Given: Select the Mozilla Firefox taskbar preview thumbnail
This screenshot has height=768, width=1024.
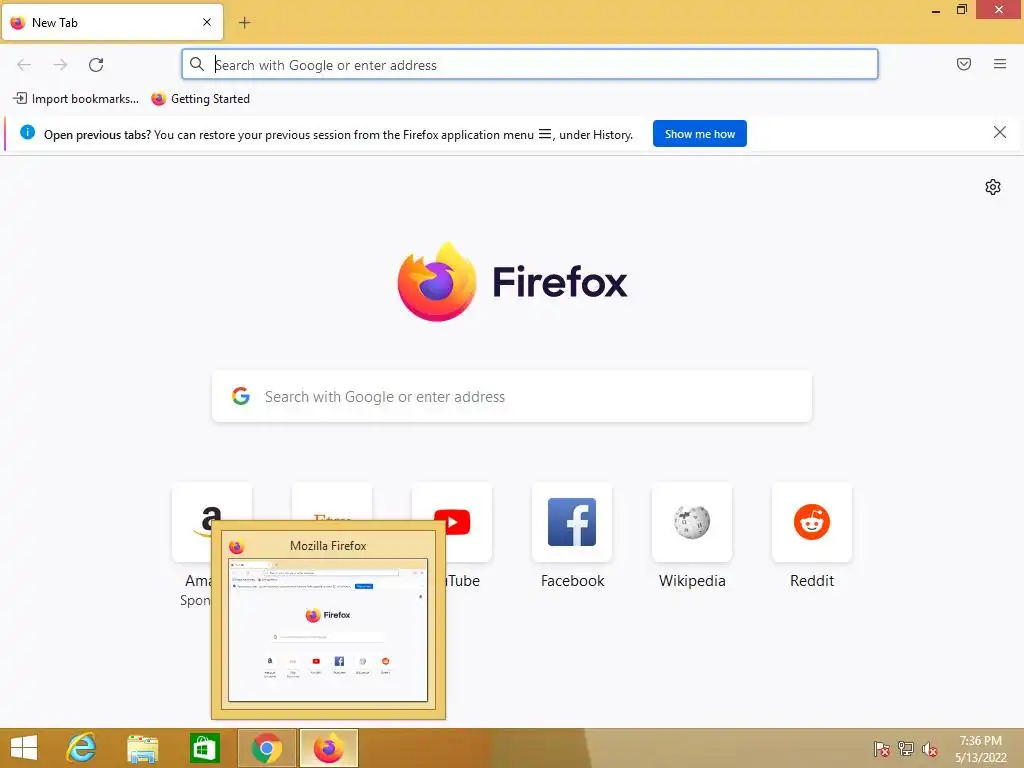Looking at the screenshot, I should [x=328, y=630].
